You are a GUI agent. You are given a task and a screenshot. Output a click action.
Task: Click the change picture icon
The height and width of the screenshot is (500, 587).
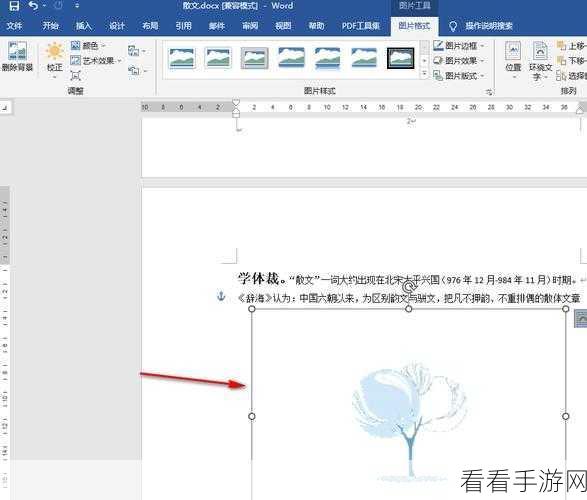135,51
